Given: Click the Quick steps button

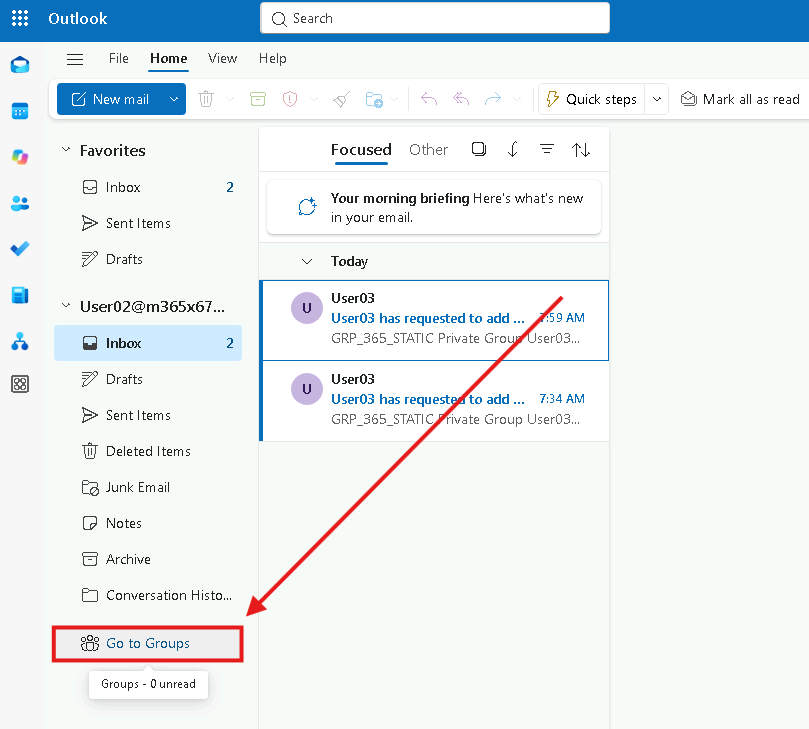Looking at the screenshot, I should (592, 99).
